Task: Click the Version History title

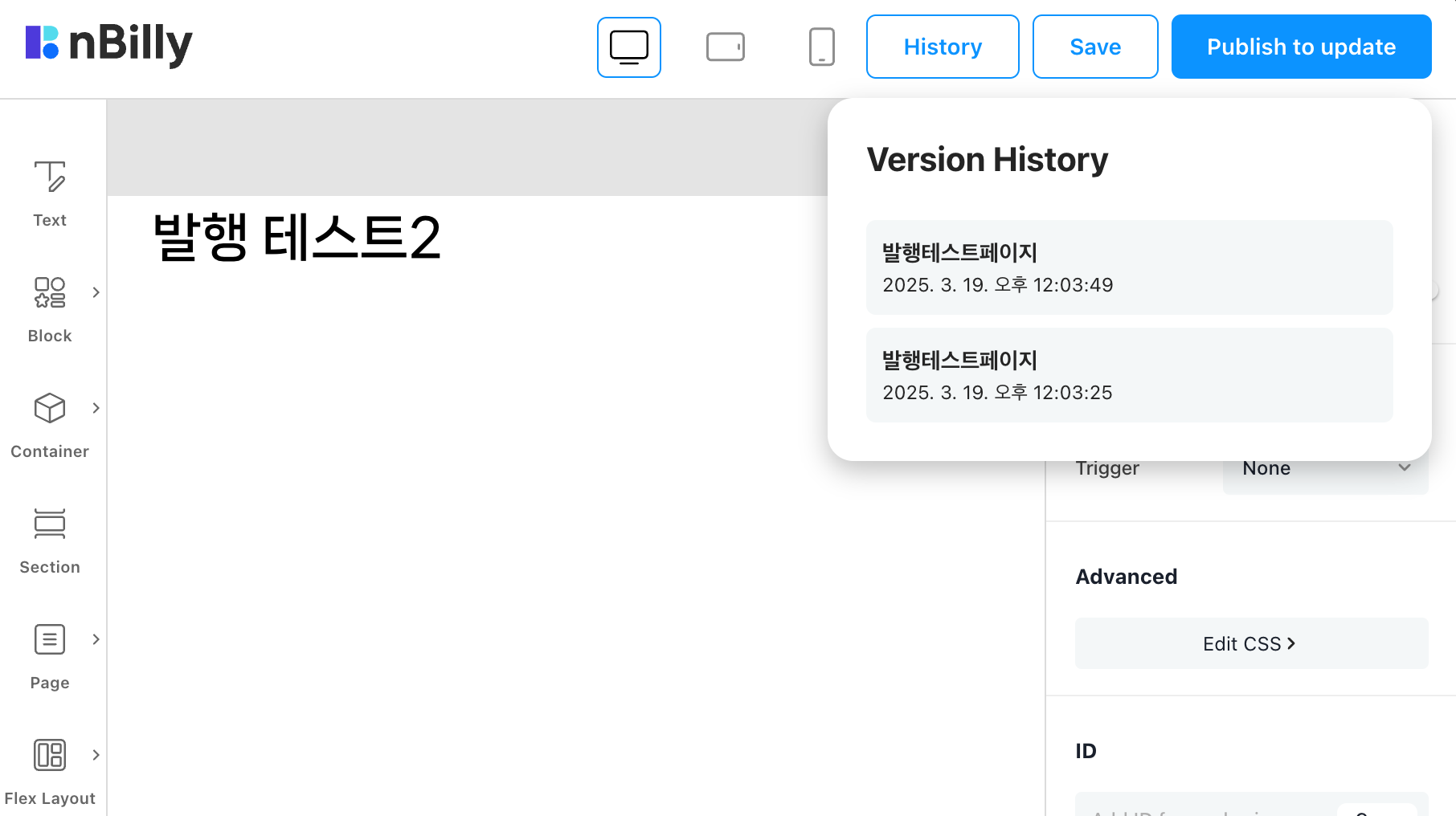Action: pyautogui.click(x=988, y=159)
